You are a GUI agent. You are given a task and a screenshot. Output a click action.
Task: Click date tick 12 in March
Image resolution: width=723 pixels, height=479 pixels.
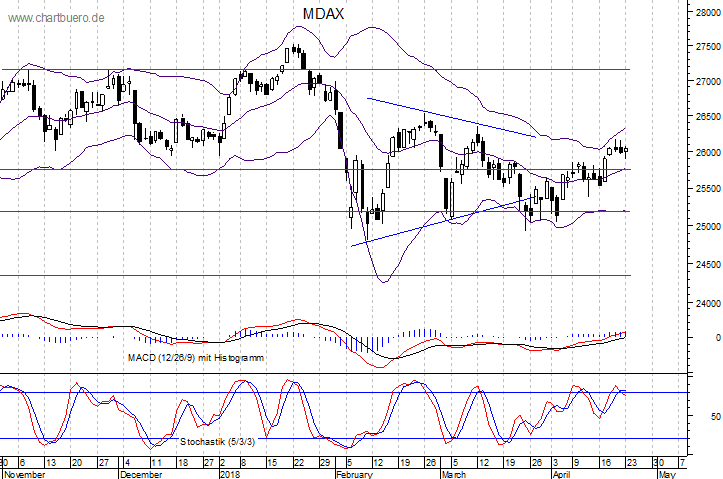[483, 463]
